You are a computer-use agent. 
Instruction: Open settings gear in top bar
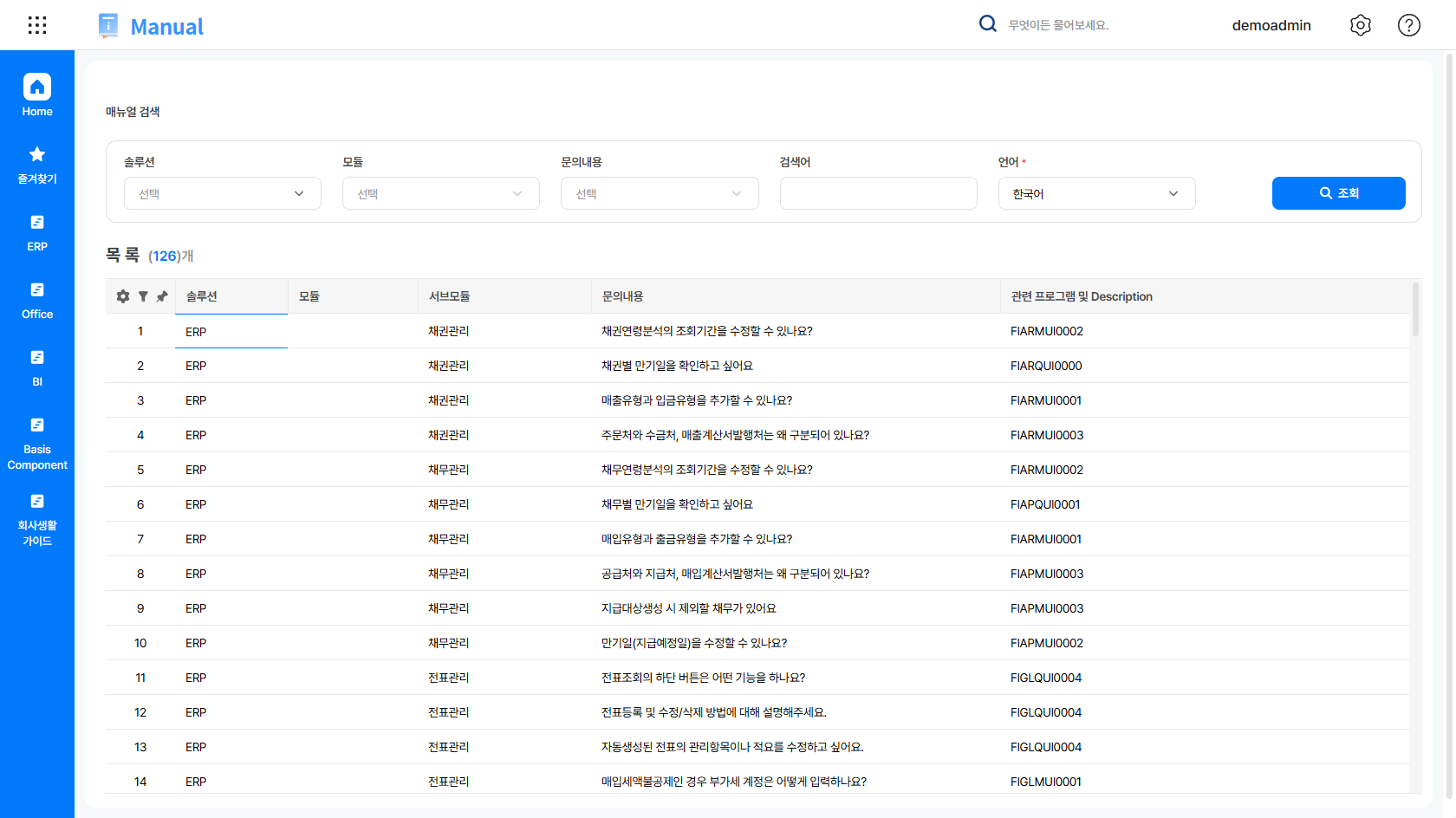1360,25
